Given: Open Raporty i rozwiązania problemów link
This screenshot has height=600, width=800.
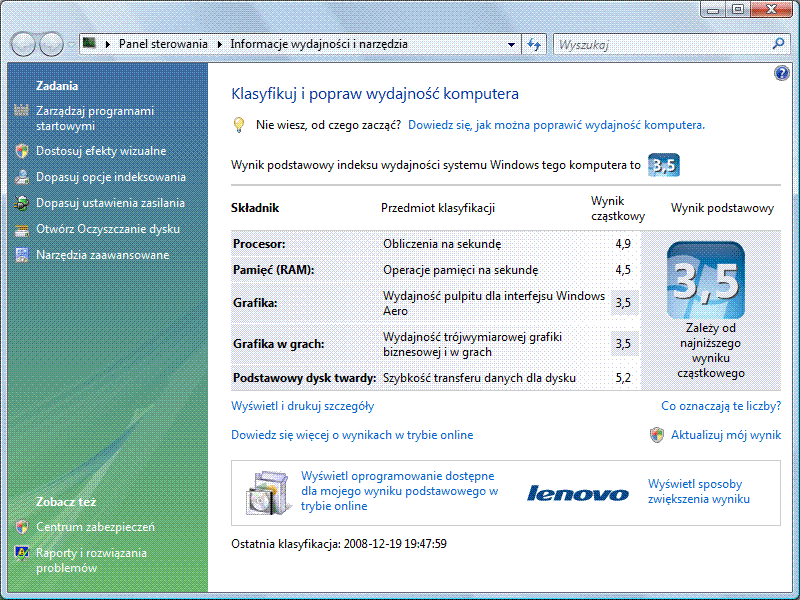Looking at the screenshot, I should click(91, 560).
